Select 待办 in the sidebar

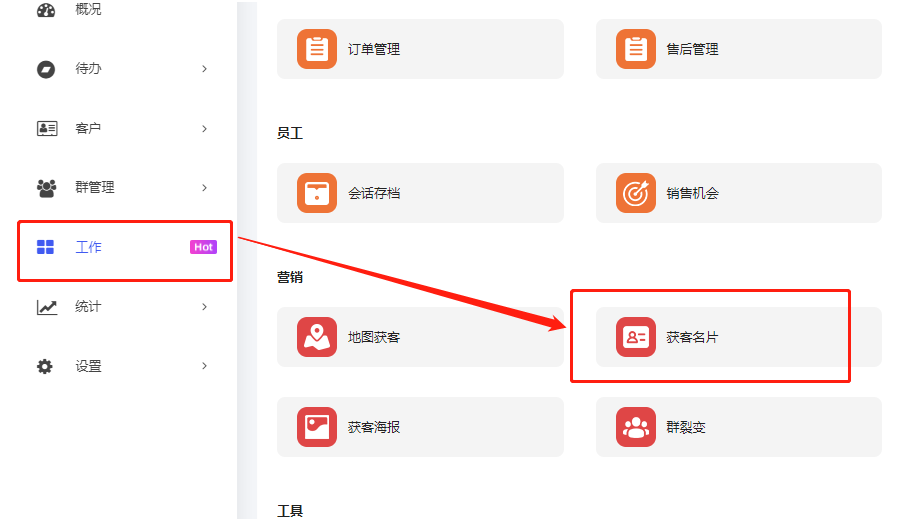pos(88,69)
